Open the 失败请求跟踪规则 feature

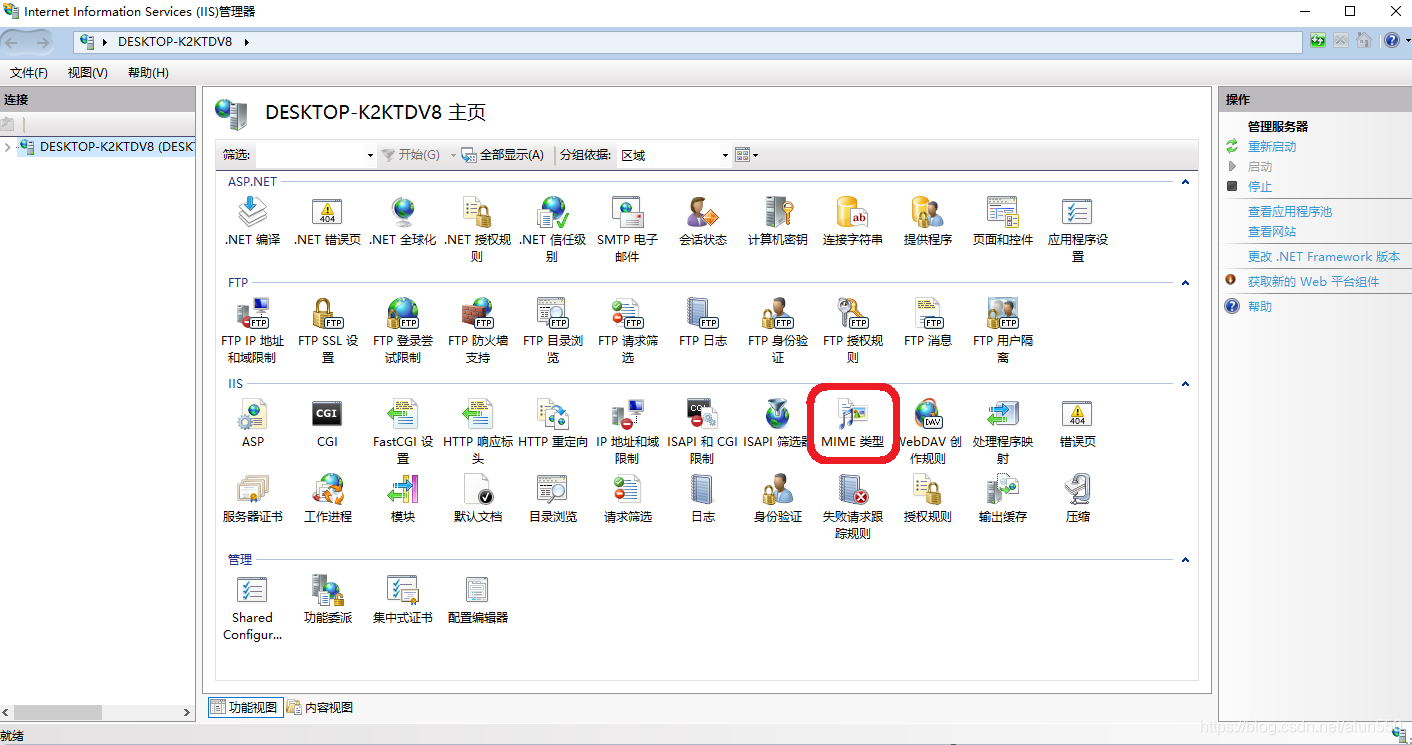tap(853, 507)
